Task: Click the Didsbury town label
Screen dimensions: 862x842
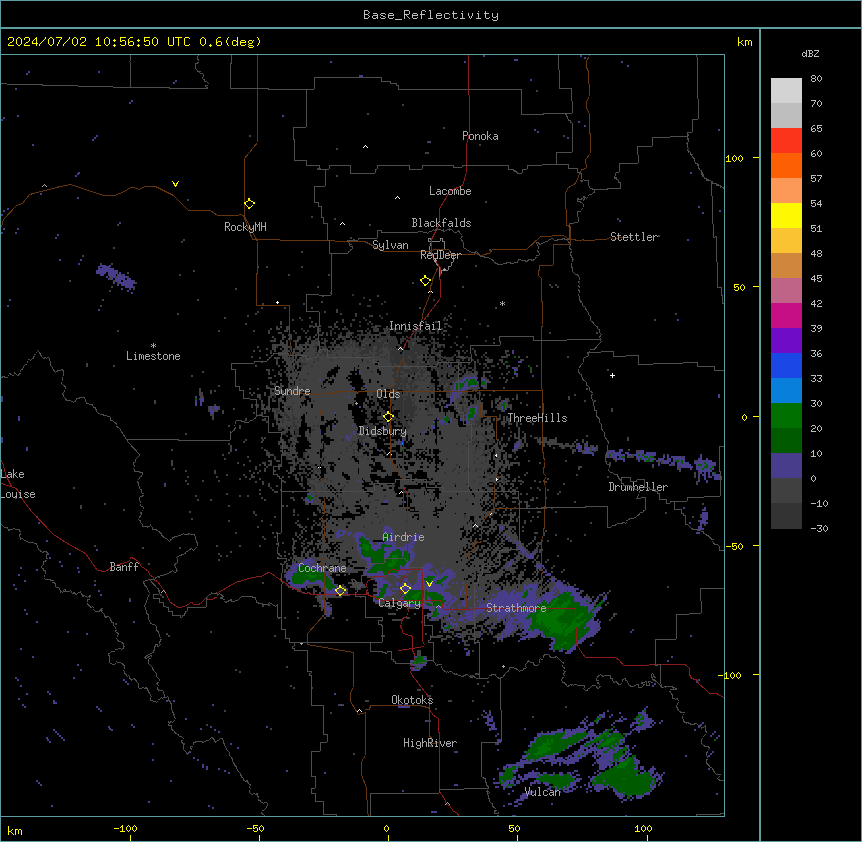Action: click(x=383, y=431)
